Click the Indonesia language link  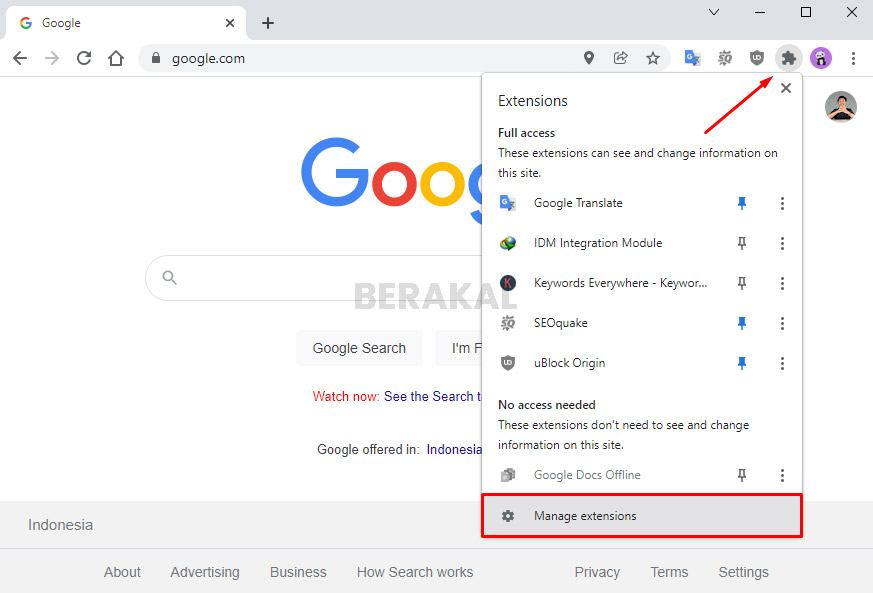click(455, 449)
